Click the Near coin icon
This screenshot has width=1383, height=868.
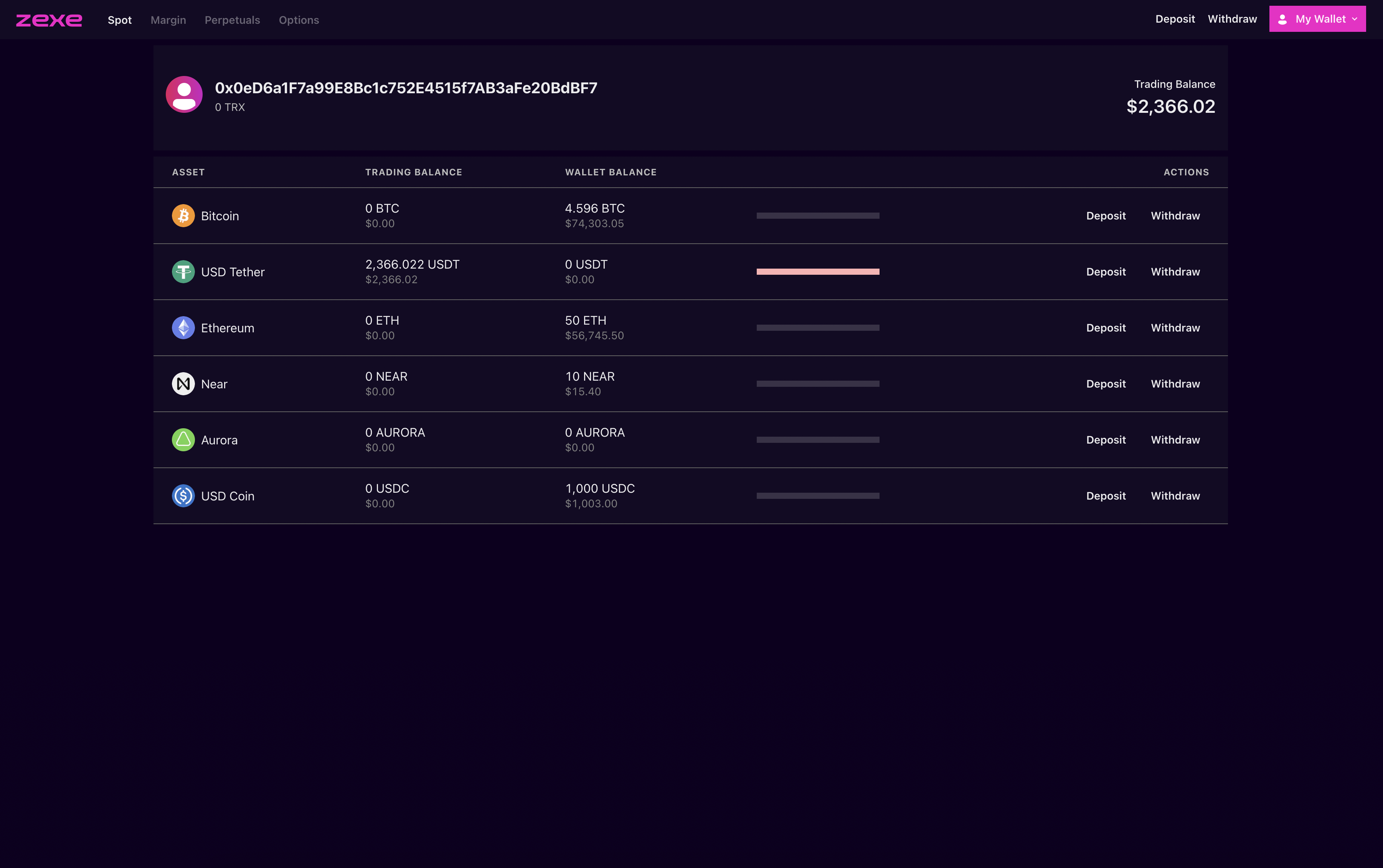pyautogui.click(x=183, y=383)
